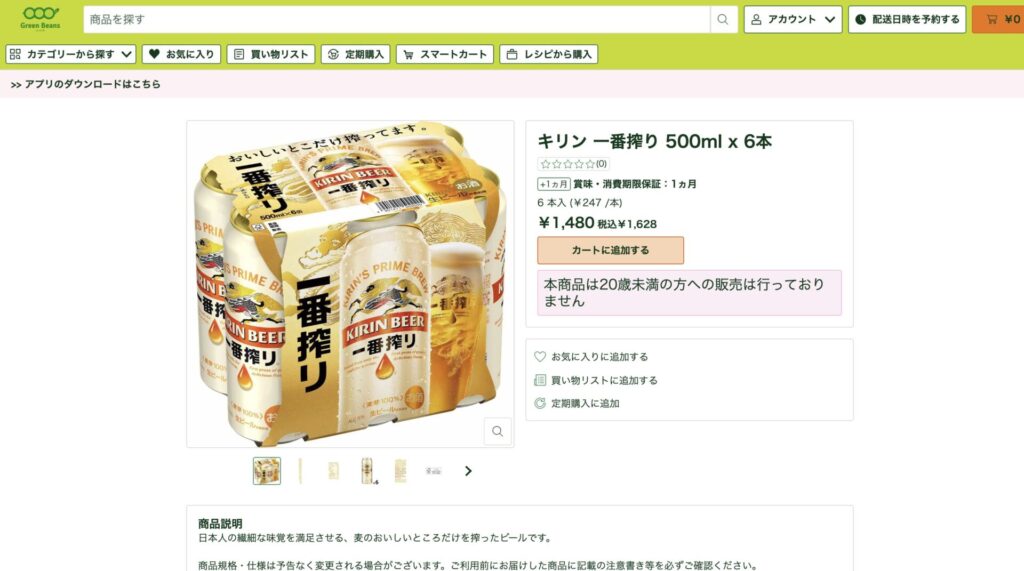The height and width of the screenshot is (571, 1024).
Task: Expand the アカウント dropdown
Action: pyautogui.click(x=793, y=20)
